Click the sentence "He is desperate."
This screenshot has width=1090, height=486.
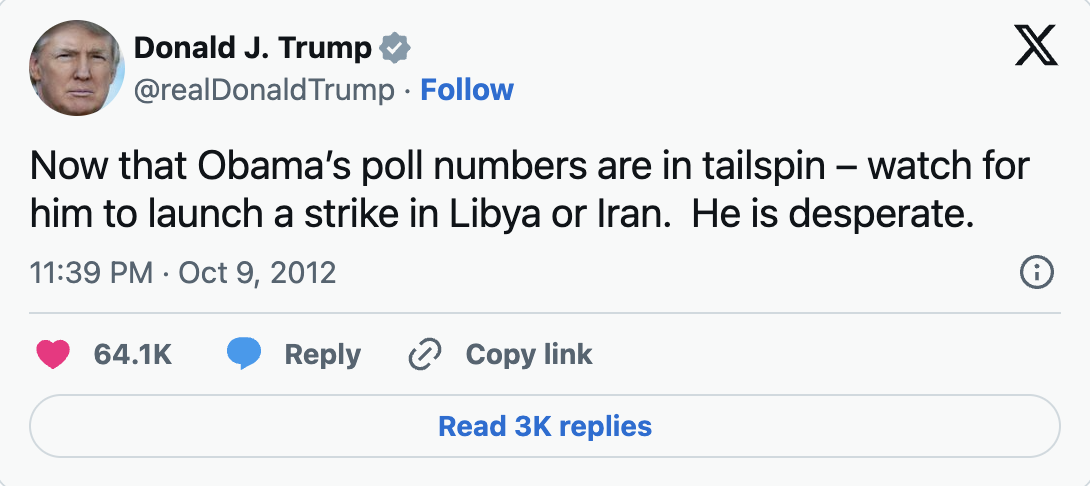(832, 214)
